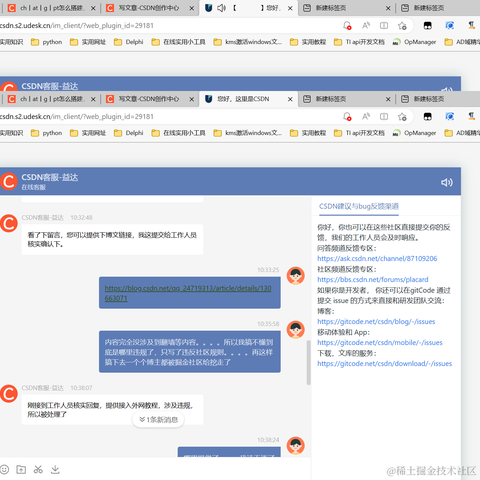This screenshot has width=480, height=480.
Task: Select first 新建标签页 tab in lower window
Action: pyautogui.click(x=347, y=99)
